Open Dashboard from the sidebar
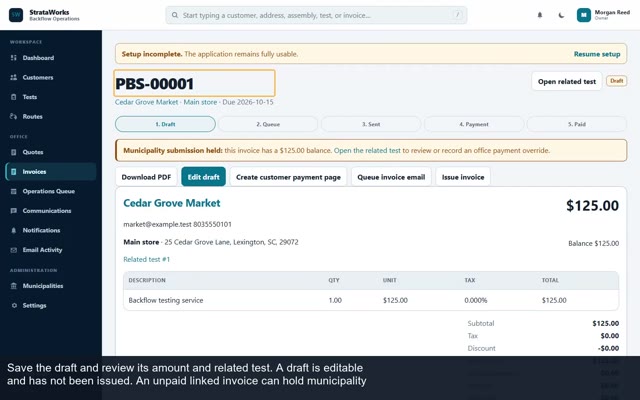The width and height of the screenshot is (640, 400). coord(38,58)
